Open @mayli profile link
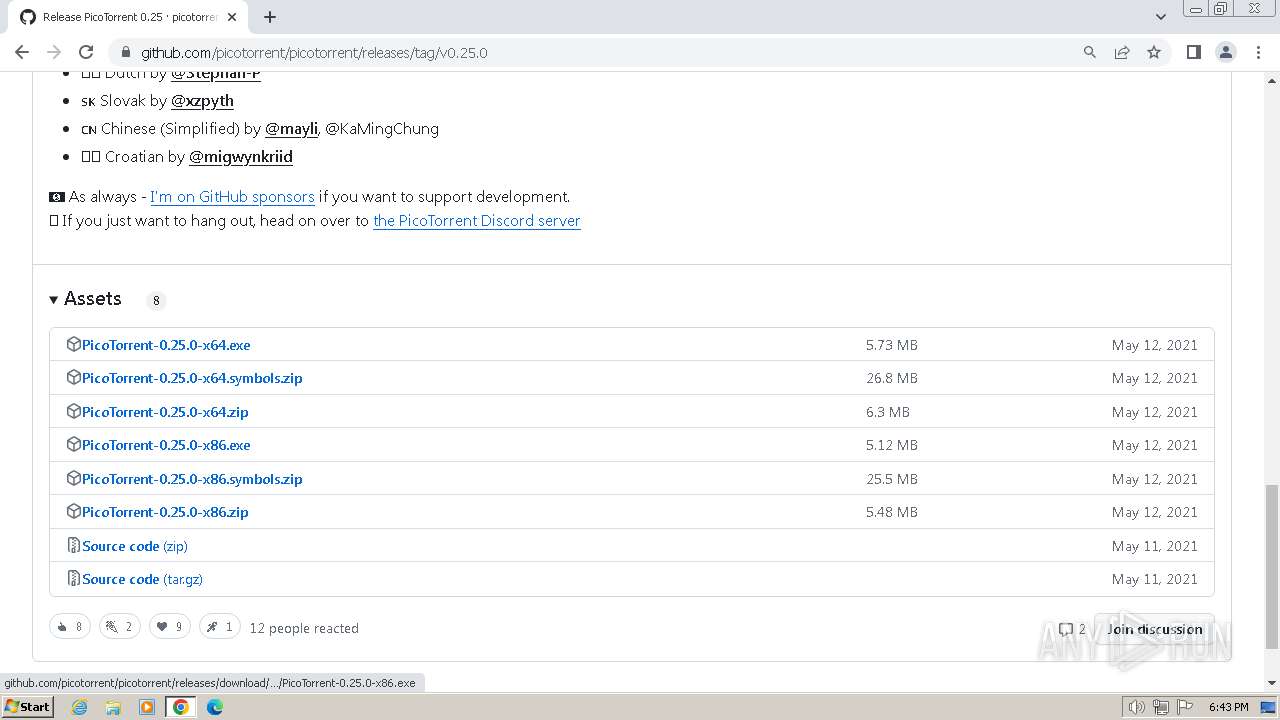 291,129
